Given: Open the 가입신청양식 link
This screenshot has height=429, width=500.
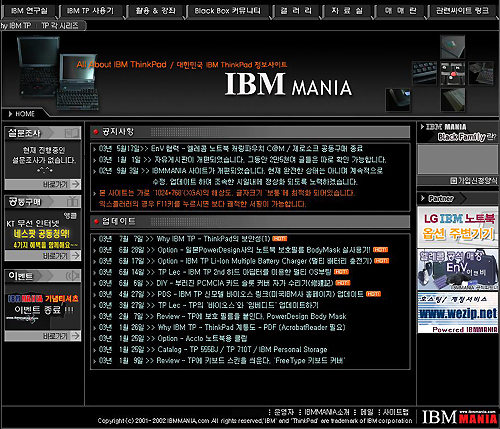Looking at the screenshot, I should click(x=474, y=181).
